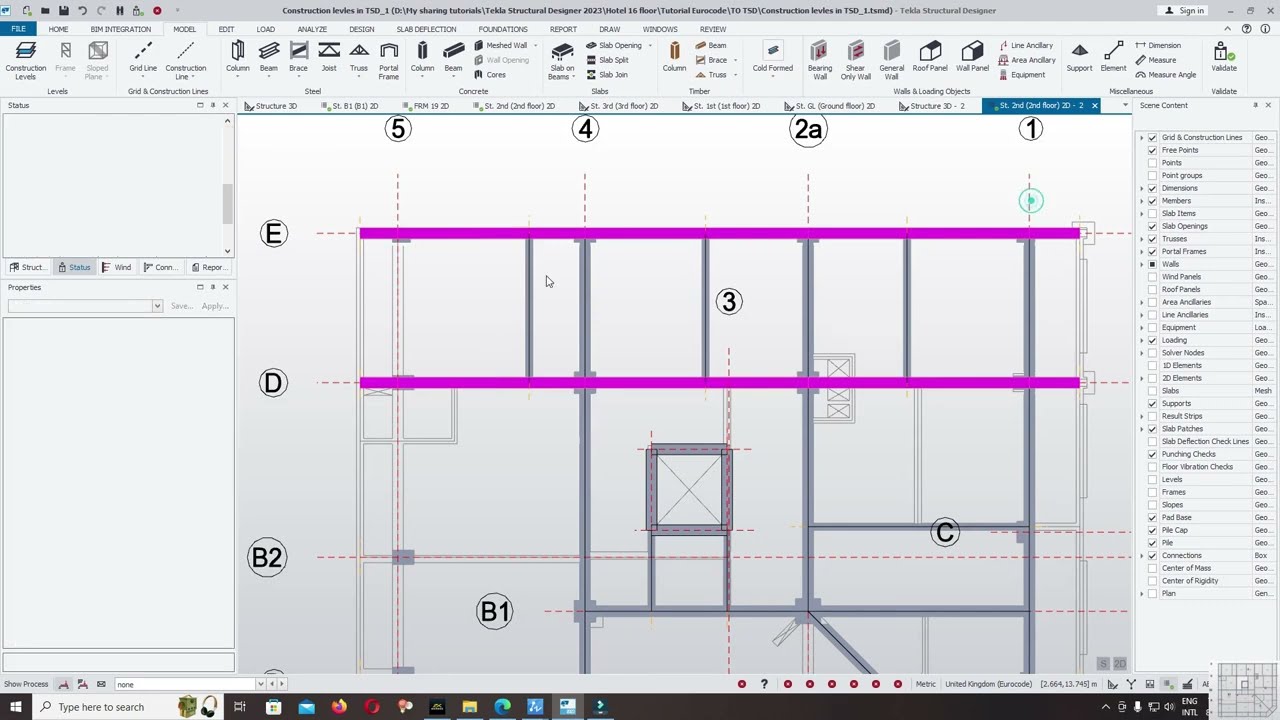1280x720 pixels.
Task: Open the status bar 'none' dropdown
Action: (x=260, y=684)
